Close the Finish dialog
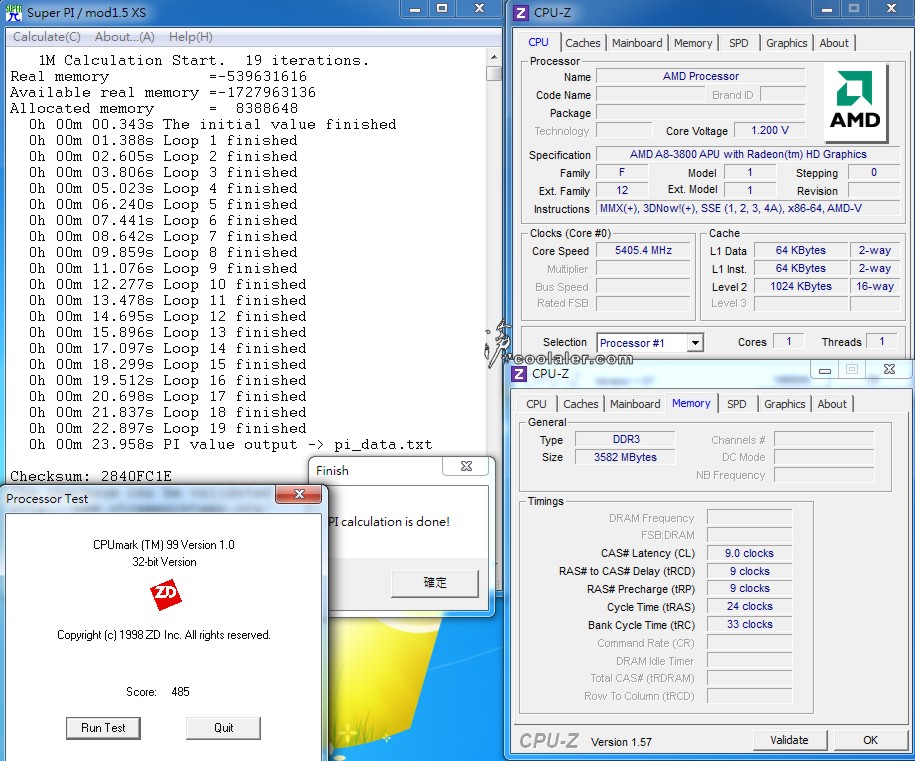 click(466, 466)
